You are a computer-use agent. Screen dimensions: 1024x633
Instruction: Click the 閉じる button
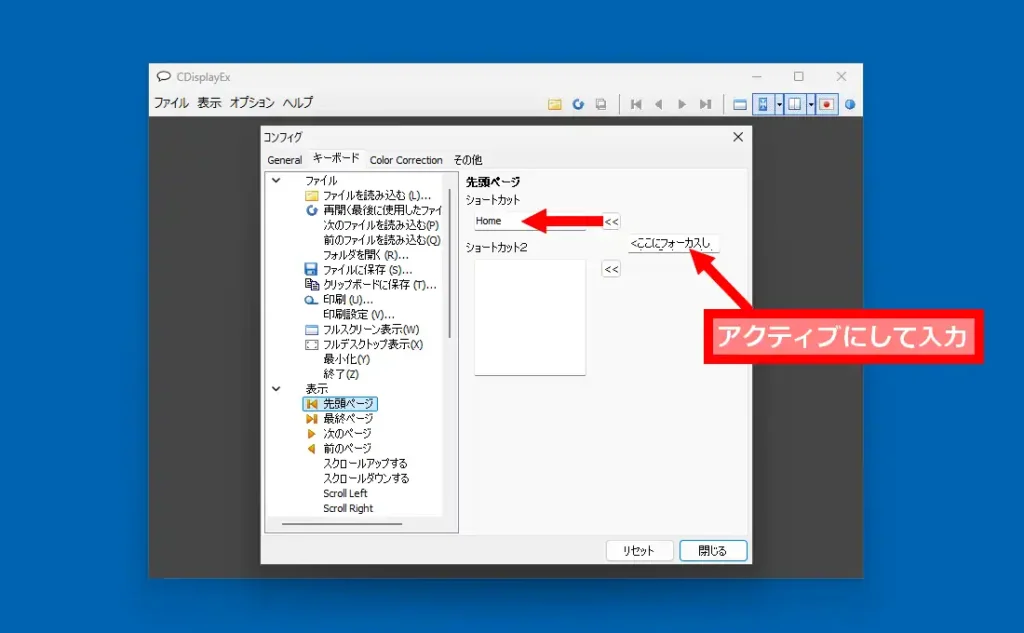712,550
